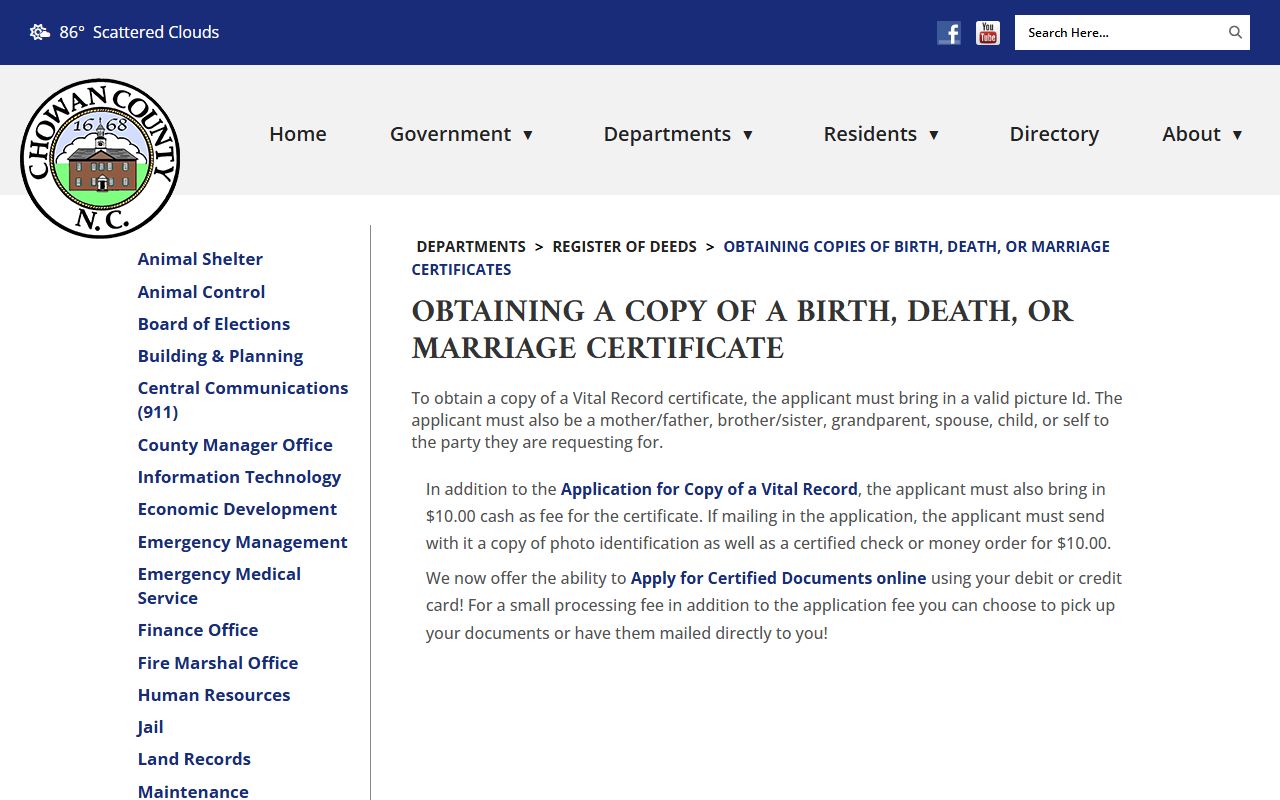Visit County Manager Office page

tap(235, 445)
